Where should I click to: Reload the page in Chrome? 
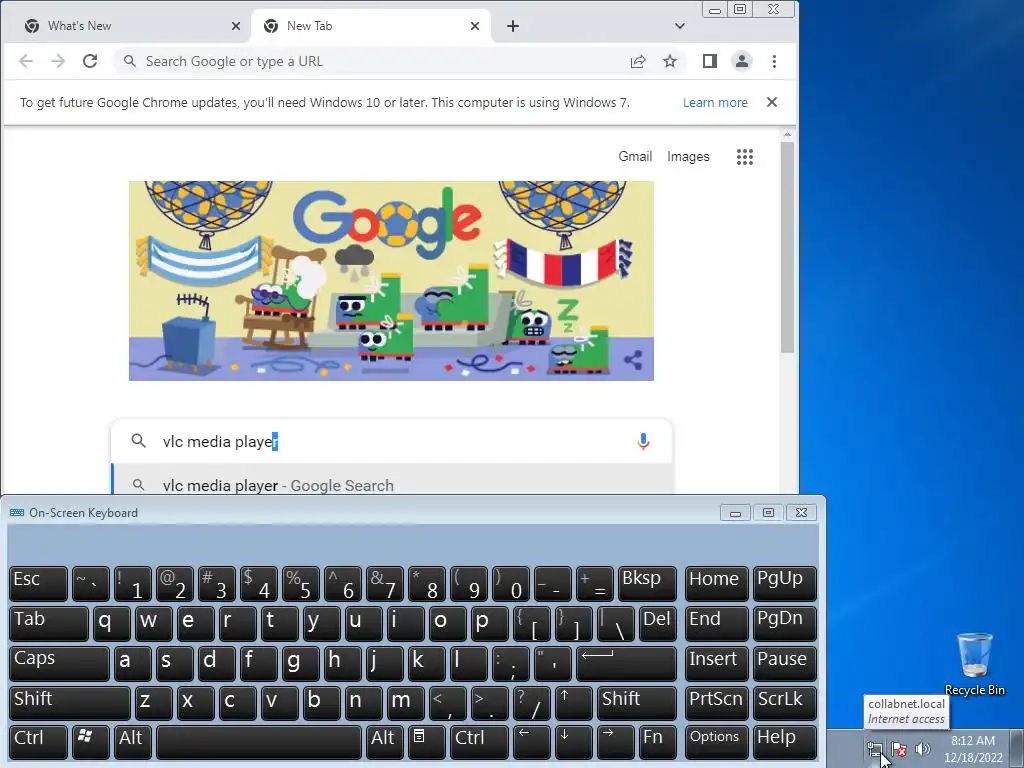[x=90, y=61]
